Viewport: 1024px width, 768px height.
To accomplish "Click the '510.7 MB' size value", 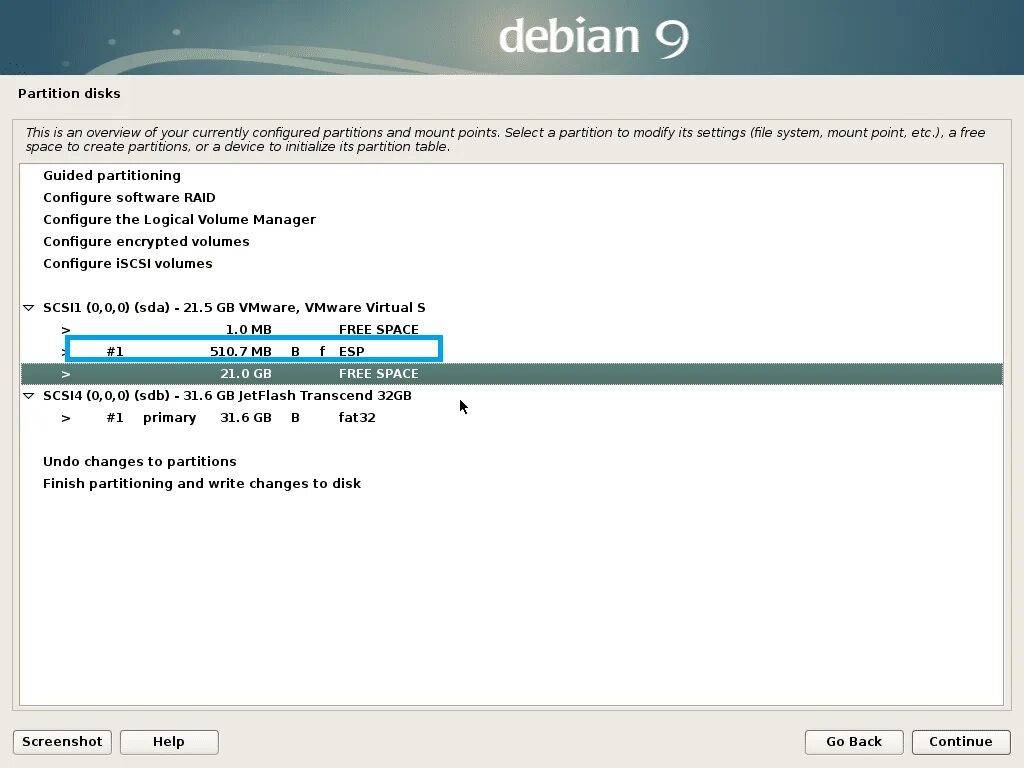I will 241,352.
